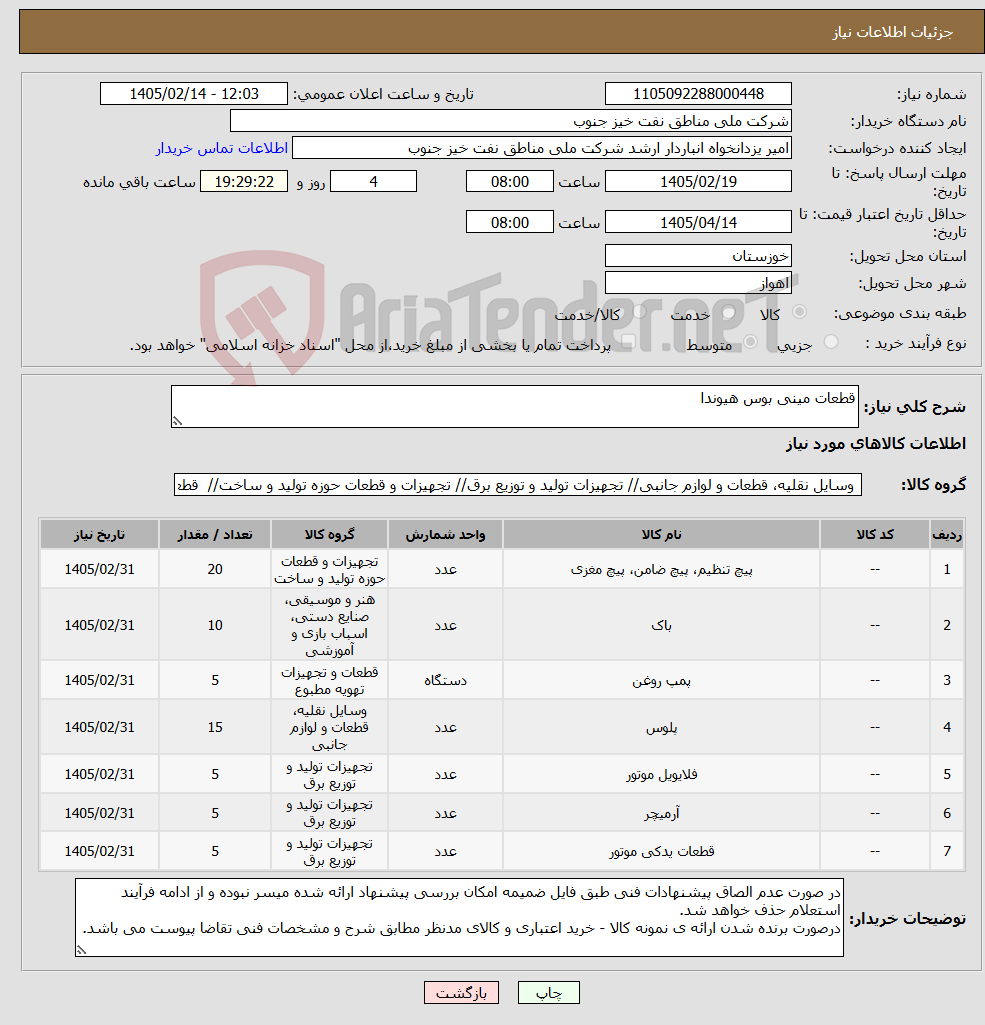Click item name پلوس in row 4
The image size is (985, 1025).
click(x=661, y=728)
